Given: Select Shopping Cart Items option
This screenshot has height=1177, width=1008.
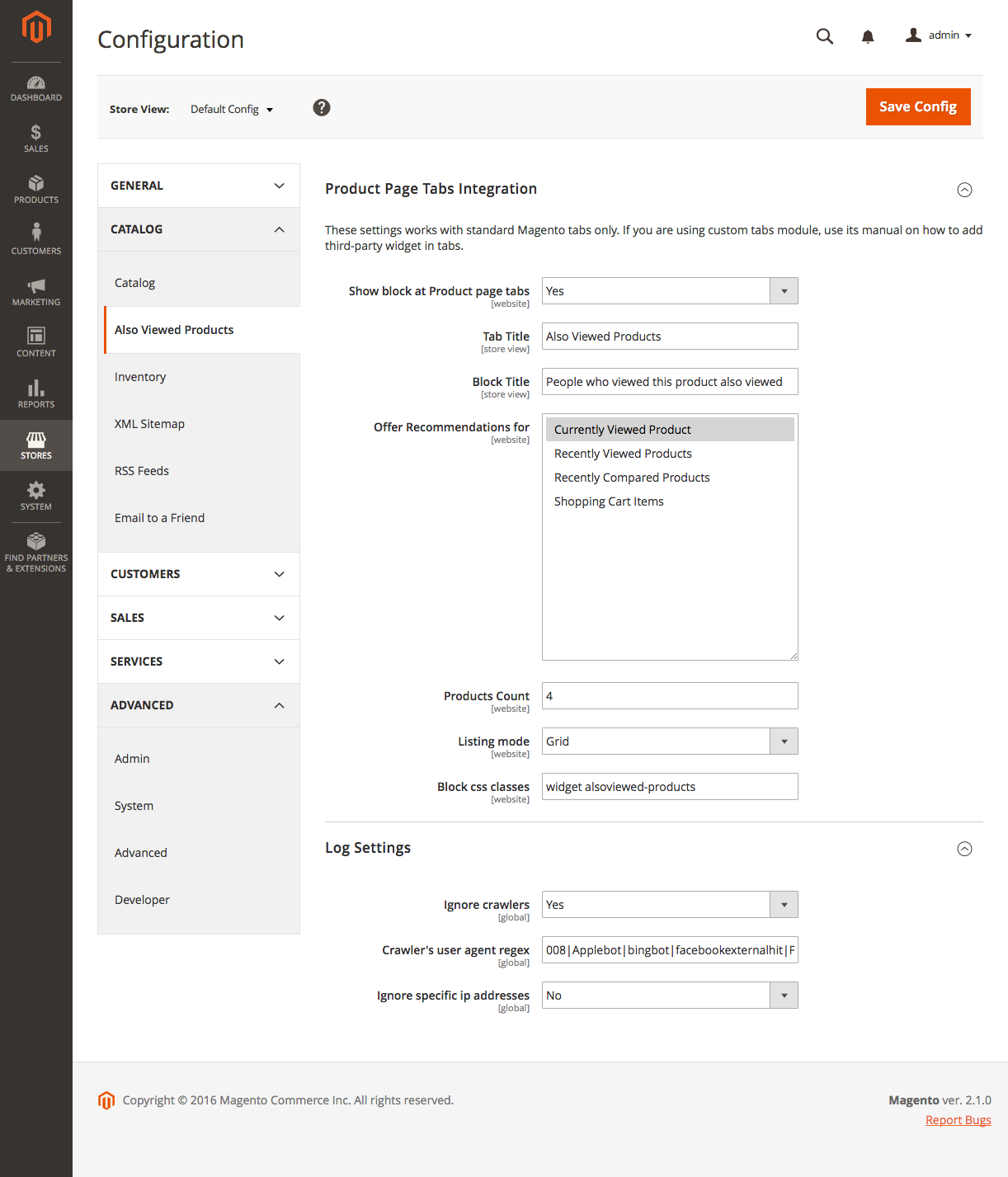Looking at the screenshot, I should (x=670, y=501).
